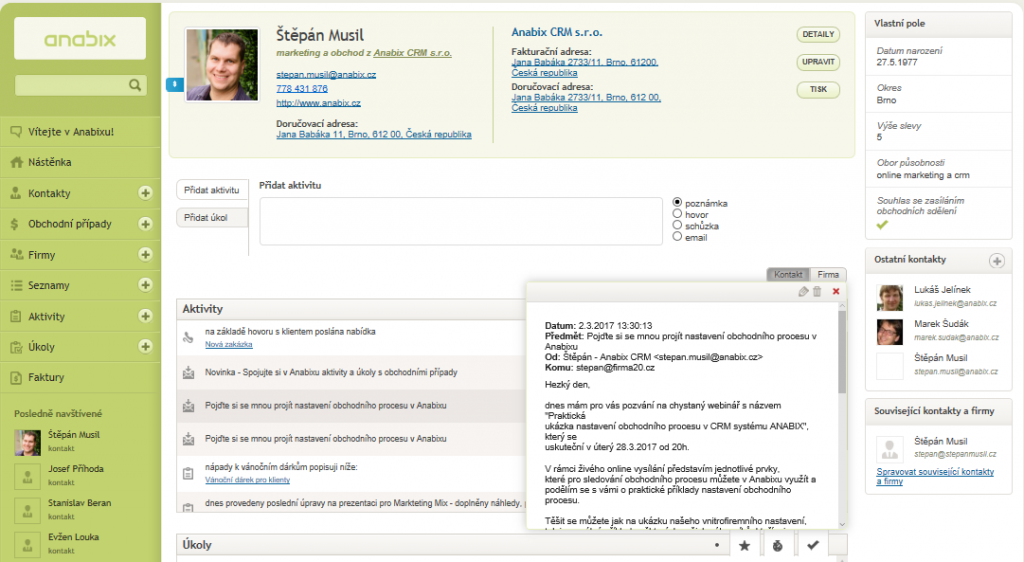Select the poznámka radio button

677,202
